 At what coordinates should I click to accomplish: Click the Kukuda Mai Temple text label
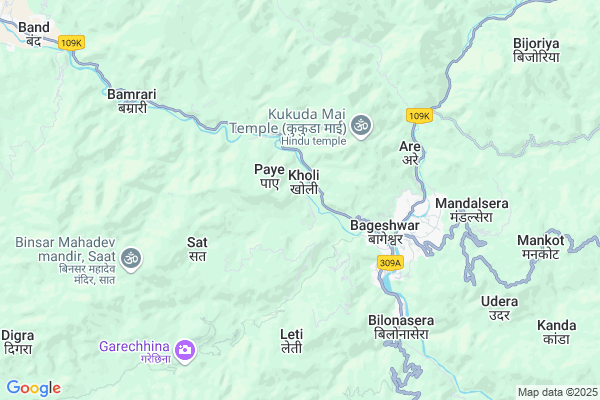(x=288, y=121)
